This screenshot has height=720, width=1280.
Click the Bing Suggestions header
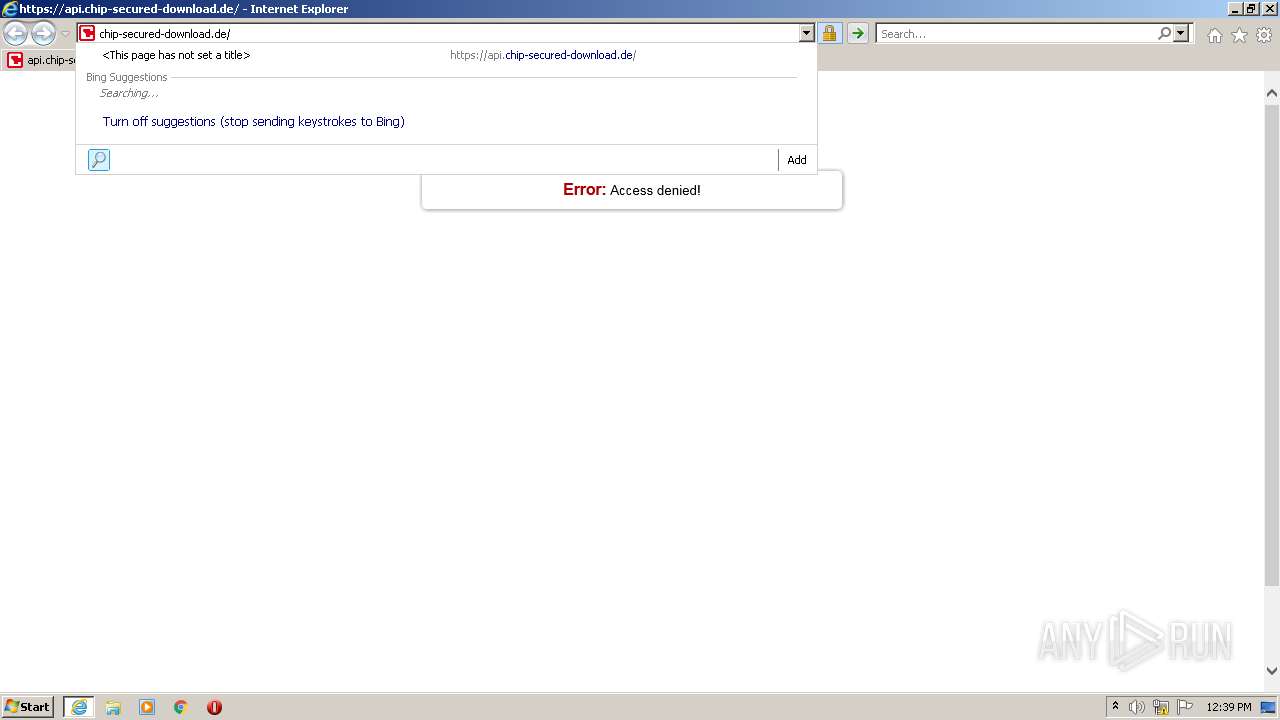[127, 77]
